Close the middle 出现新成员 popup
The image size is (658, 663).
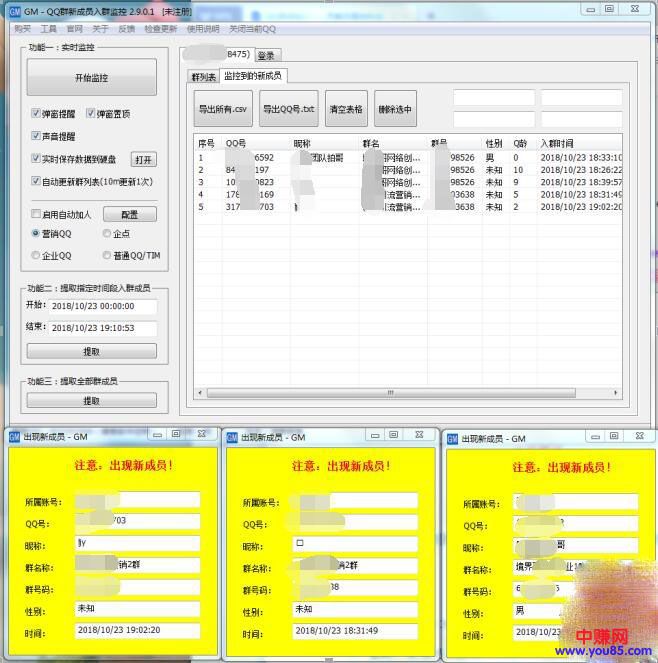coord(419,435)
